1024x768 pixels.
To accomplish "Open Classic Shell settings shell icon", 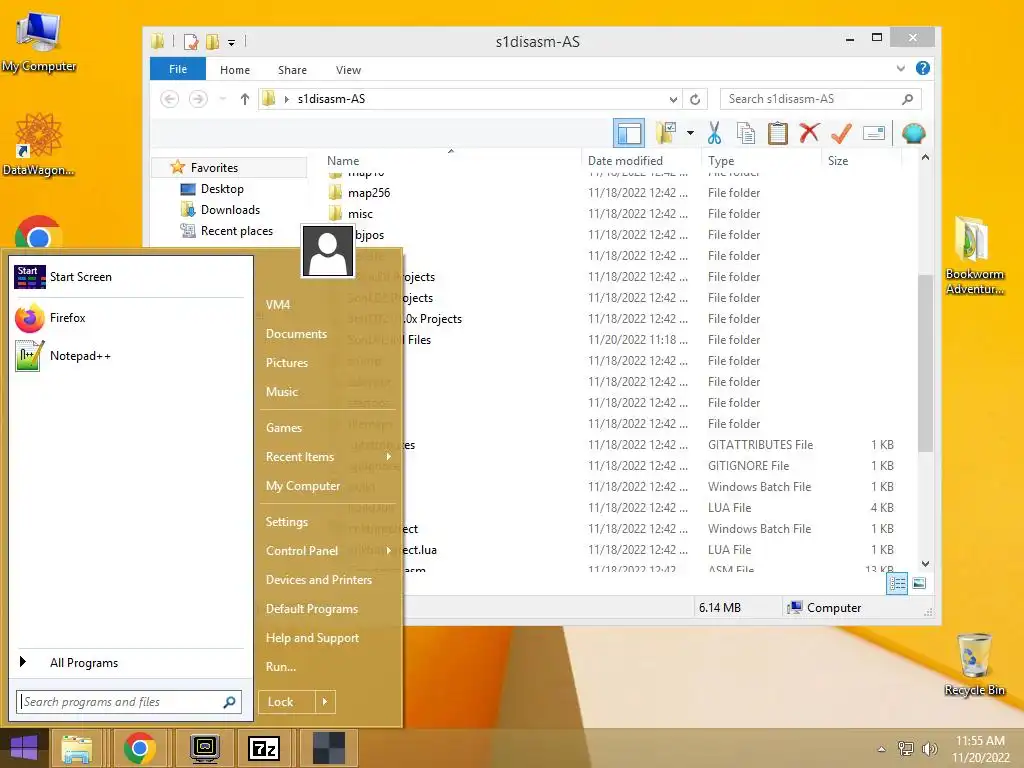I will point(913,133).
